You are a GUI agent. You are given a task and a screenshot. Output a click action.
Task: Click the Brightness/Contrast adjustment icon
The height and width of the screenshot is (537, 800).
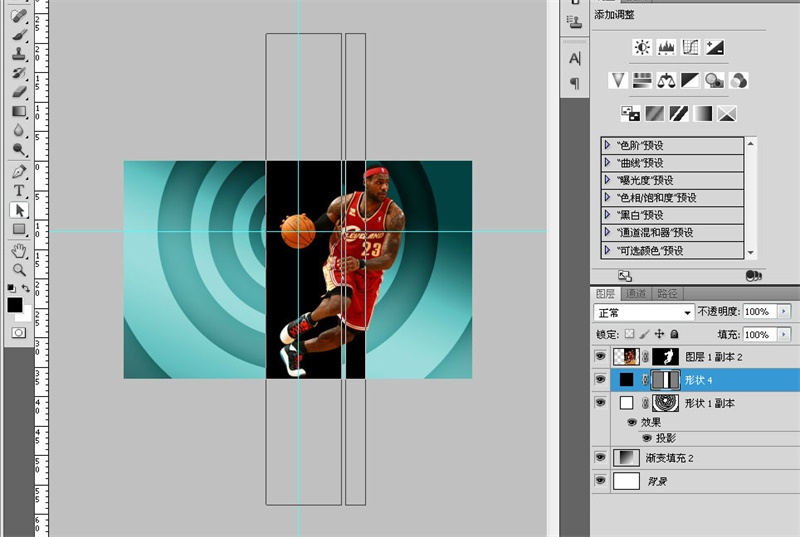click(641, 47)
